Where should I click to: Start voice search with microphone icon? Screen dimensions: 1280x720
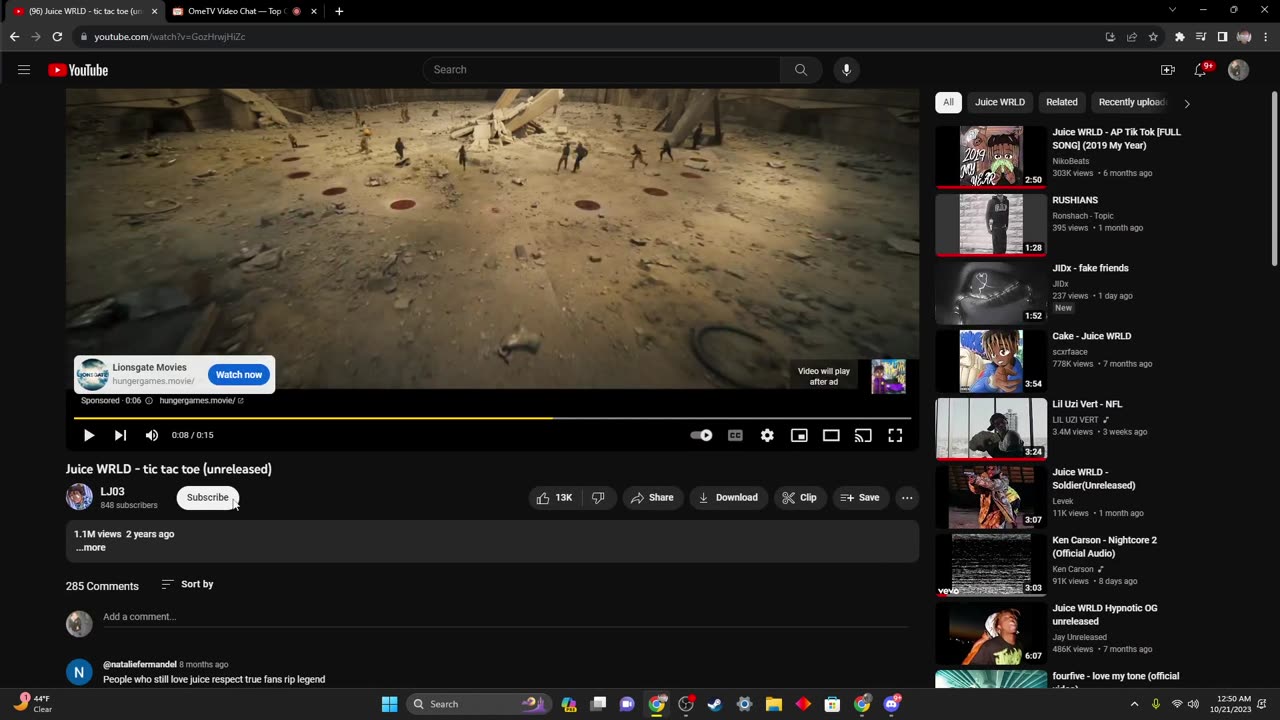click(x=846, y=70)
